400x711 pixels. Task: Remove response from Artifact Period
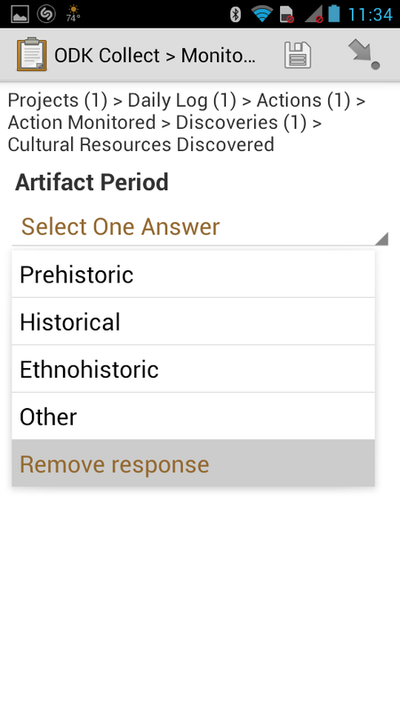point(193,464)
